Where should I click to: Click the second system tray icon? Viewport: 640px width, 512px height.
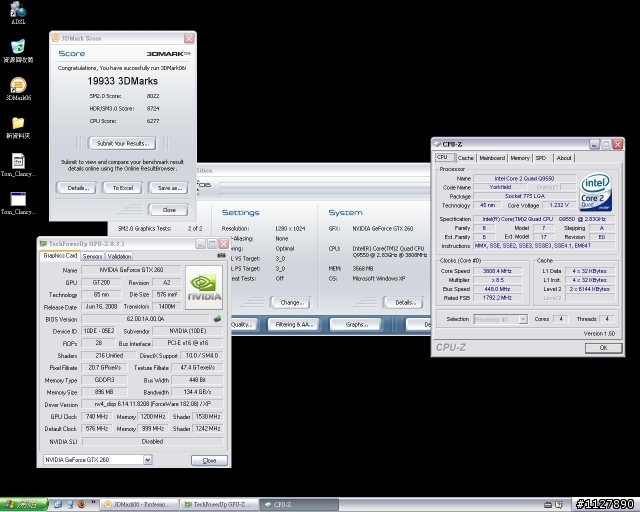coord(559,505)
